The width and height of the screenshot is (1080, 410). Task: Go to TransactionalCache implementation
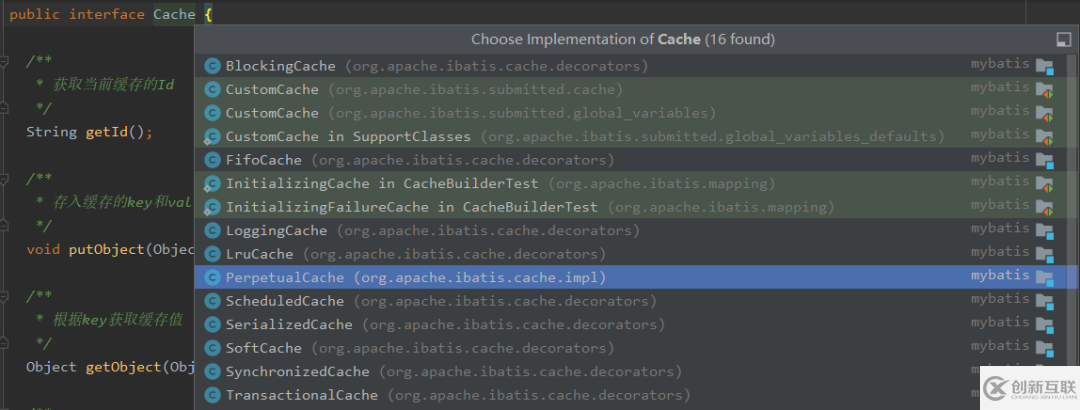[x=301, y=395]
